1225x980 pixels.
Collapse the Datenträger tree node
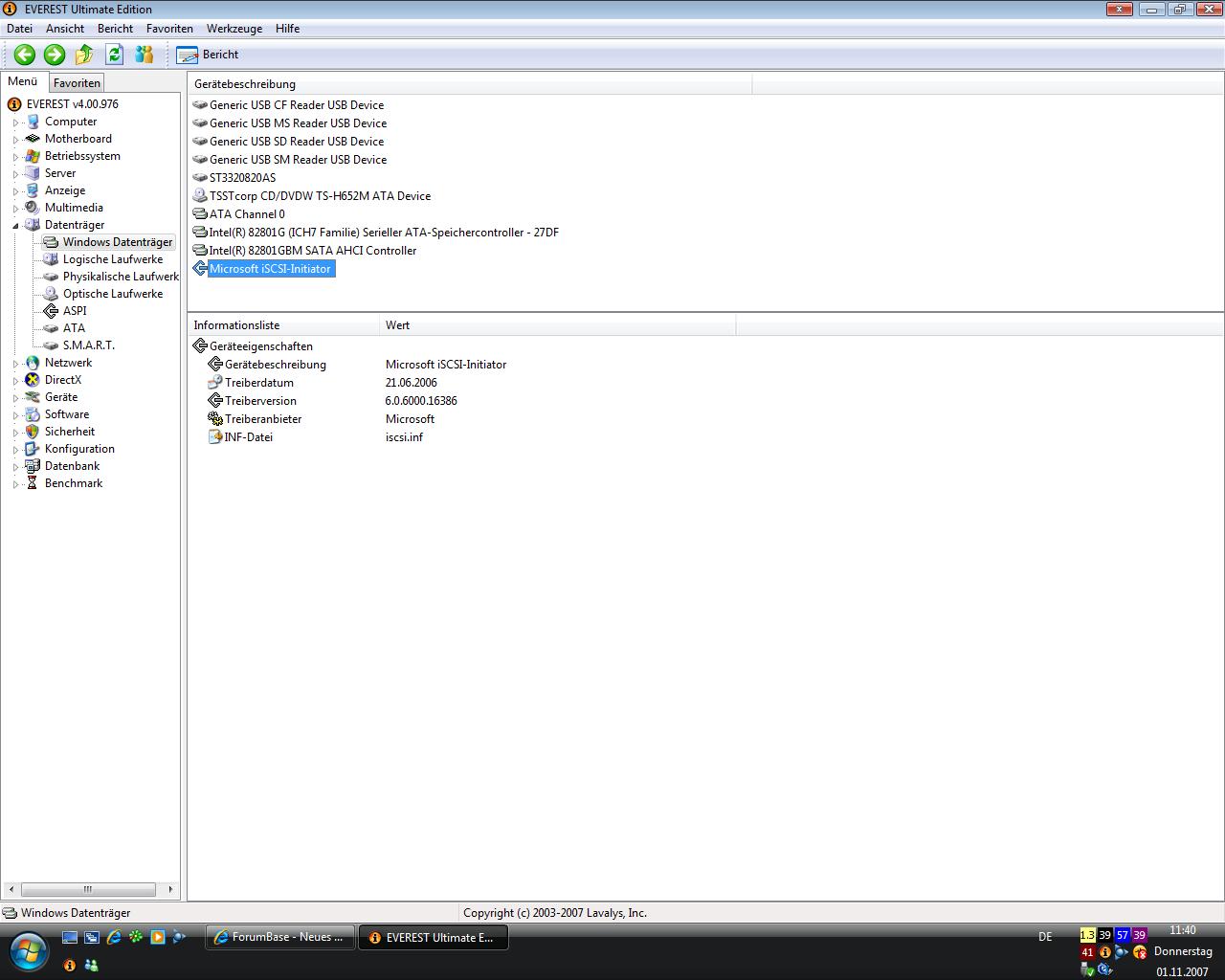pos(16,226)
